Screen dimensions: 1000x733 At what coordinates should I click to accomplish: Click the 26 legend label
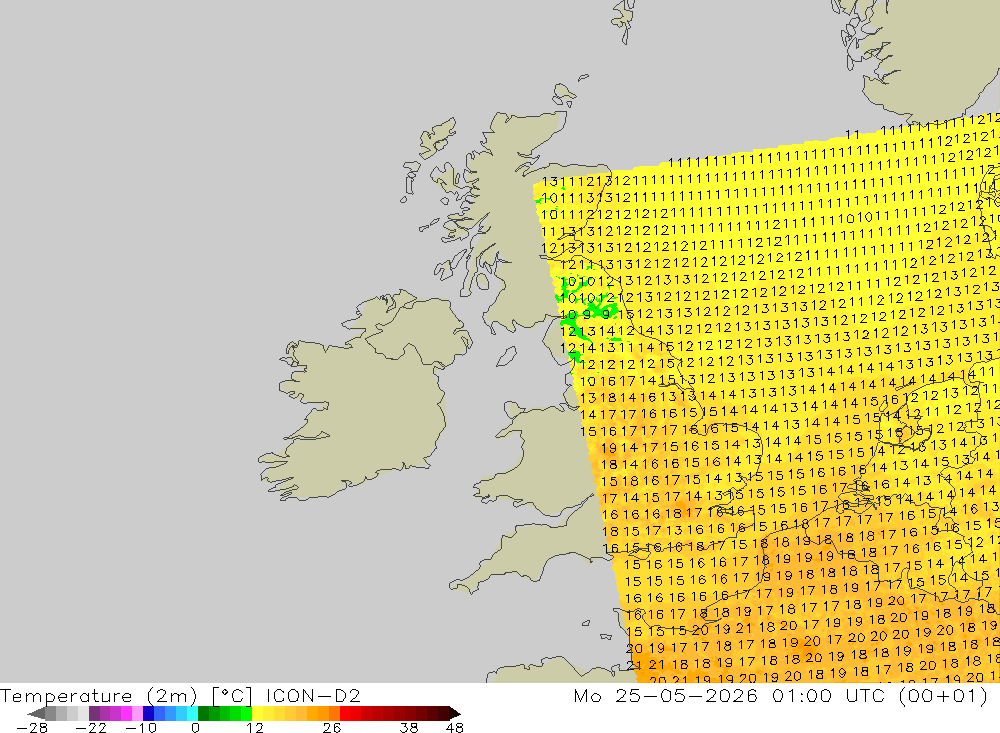coord(332,727)
